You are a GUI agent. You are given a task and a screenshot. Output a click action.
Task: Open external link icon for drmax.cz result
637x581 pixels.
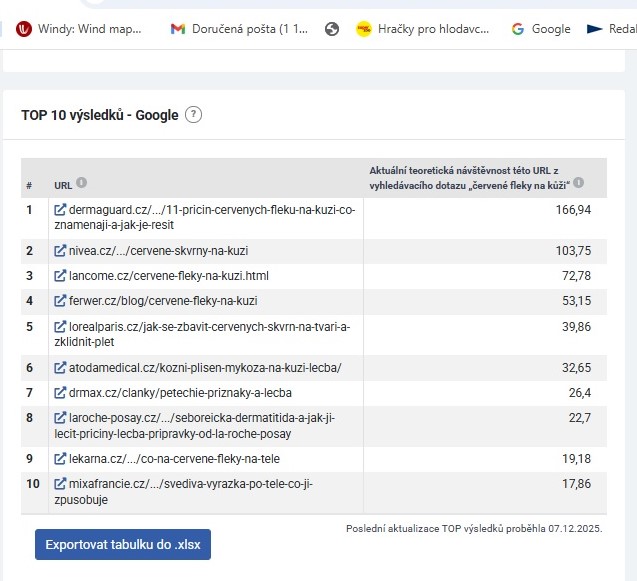(x=60, y=393)
